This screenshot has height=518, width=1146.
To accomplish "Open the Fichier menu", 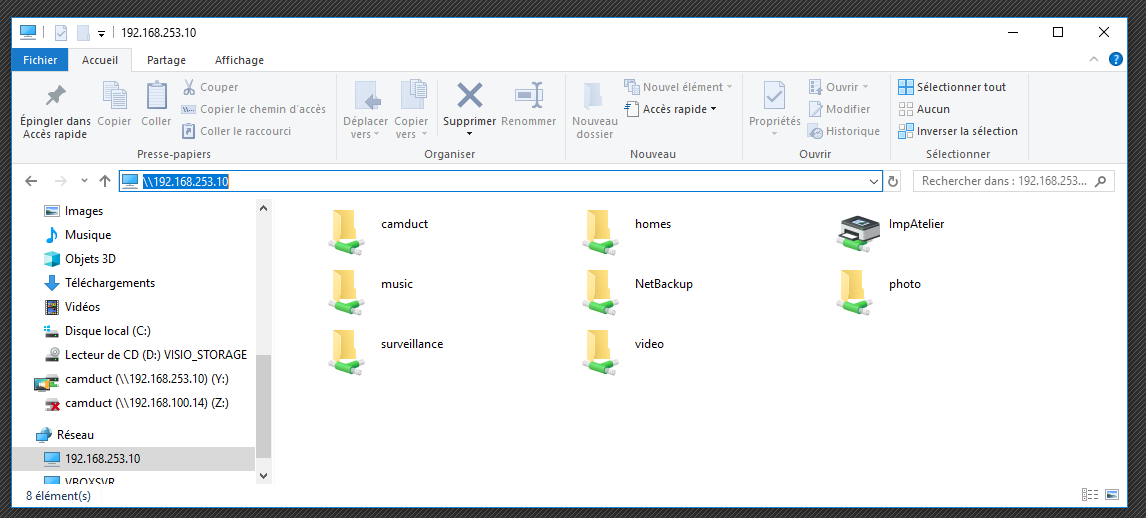I will [40, 60].
